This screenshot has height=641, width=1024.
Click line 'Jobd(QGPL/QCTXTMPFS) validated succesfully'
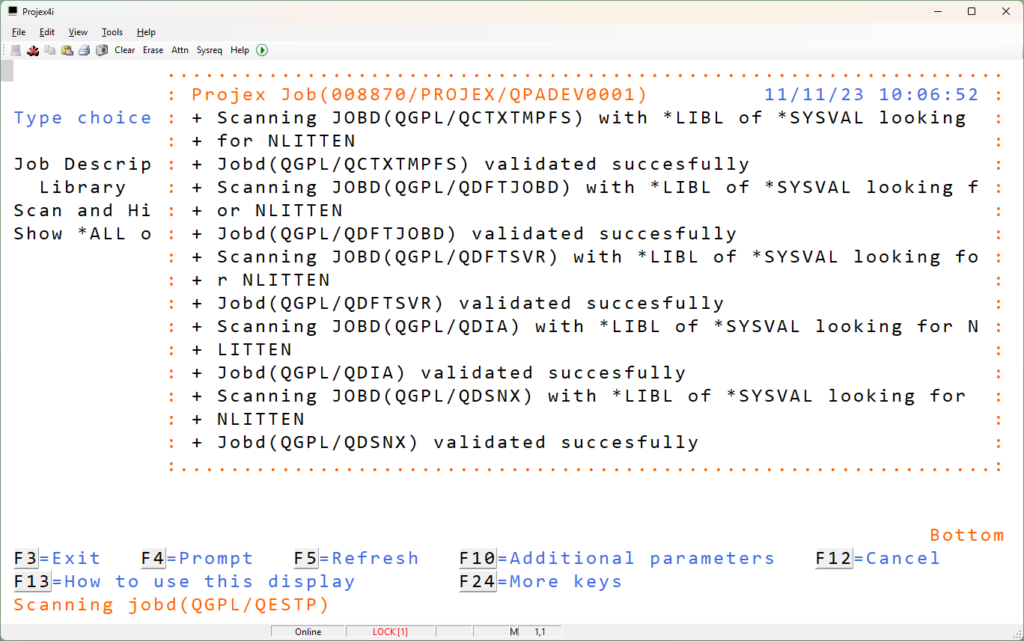pos(470,164)
